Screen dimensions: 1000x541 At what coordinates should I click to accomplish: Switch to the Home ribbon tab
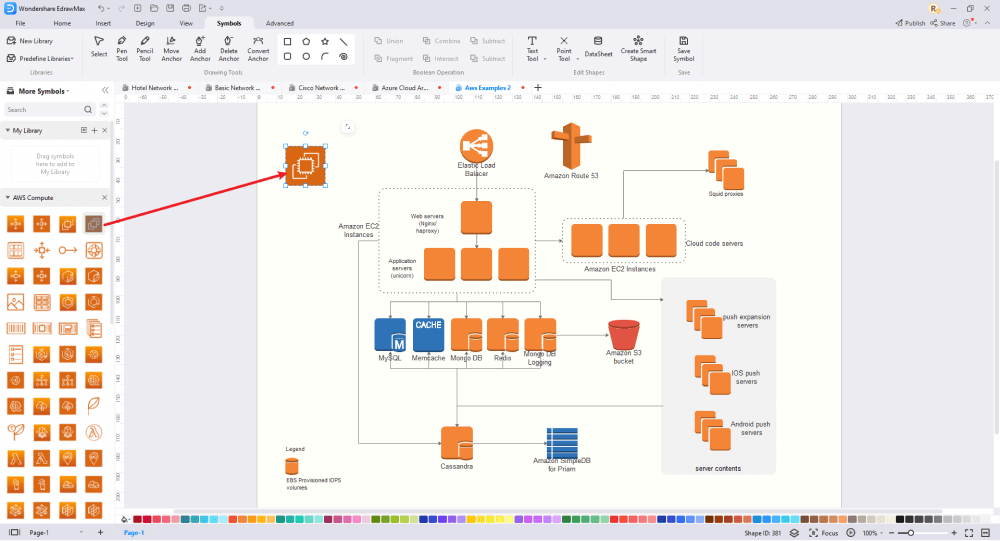pyautogui.click(x=62, y=23)
